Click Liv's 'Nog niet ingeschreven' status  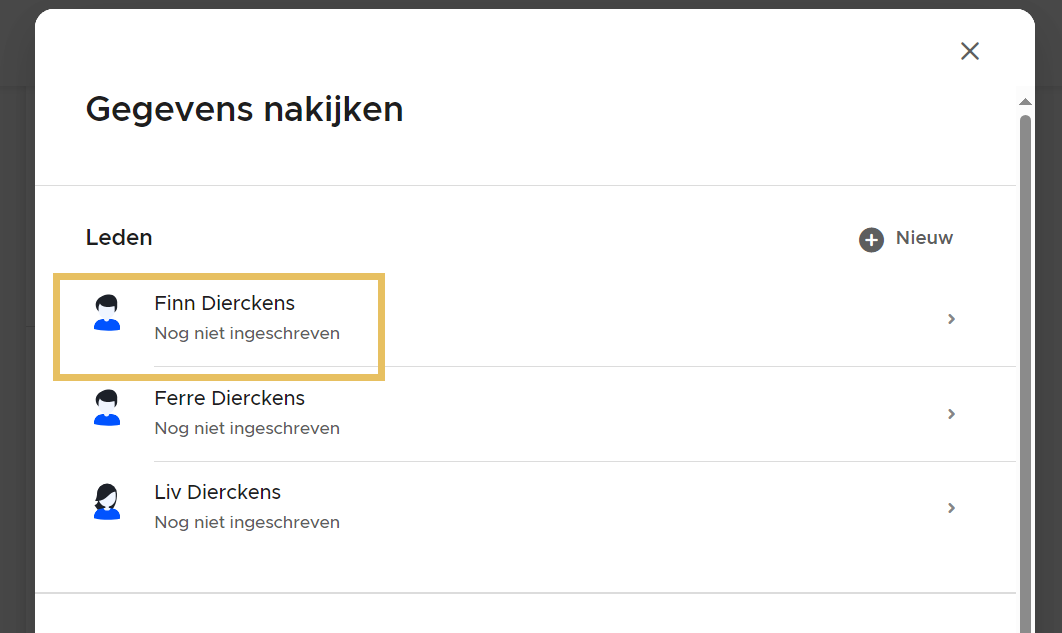[x=247, y=522]
